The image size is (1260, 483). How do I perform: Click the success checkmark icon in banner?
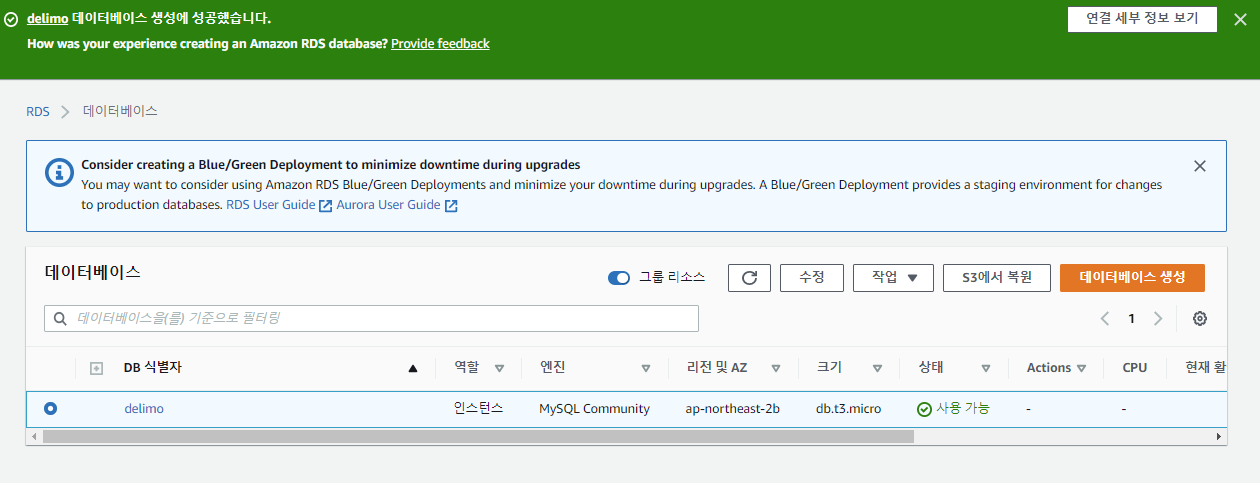point(11,19)
